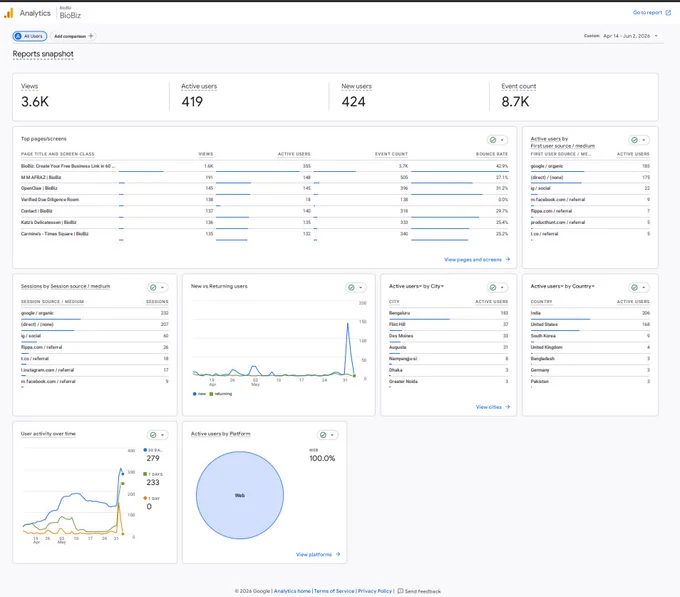
Task: Click the BioBiz property name in header
Action: [x=70, y=15]
